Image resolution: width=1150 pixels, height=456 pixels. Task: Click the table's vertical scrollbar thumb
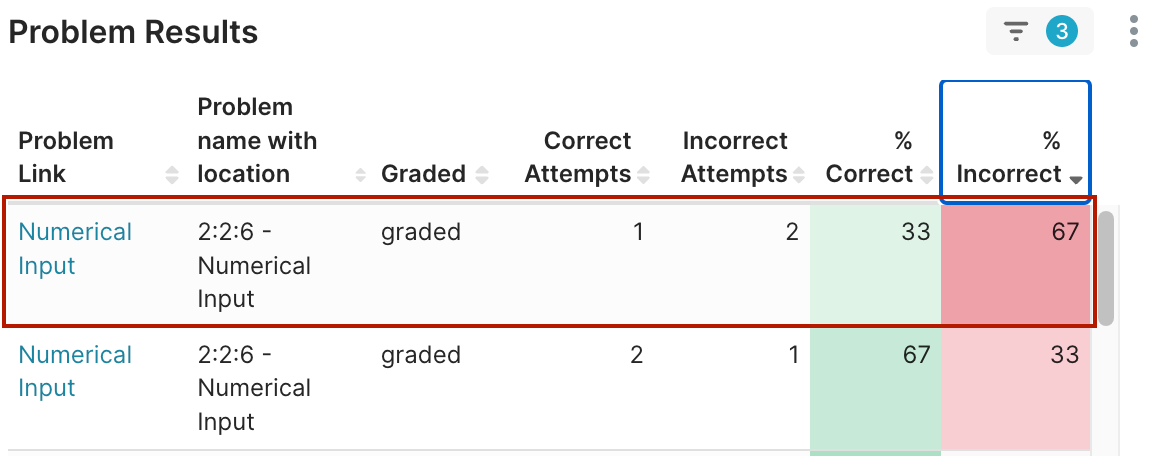point(1106,267)
